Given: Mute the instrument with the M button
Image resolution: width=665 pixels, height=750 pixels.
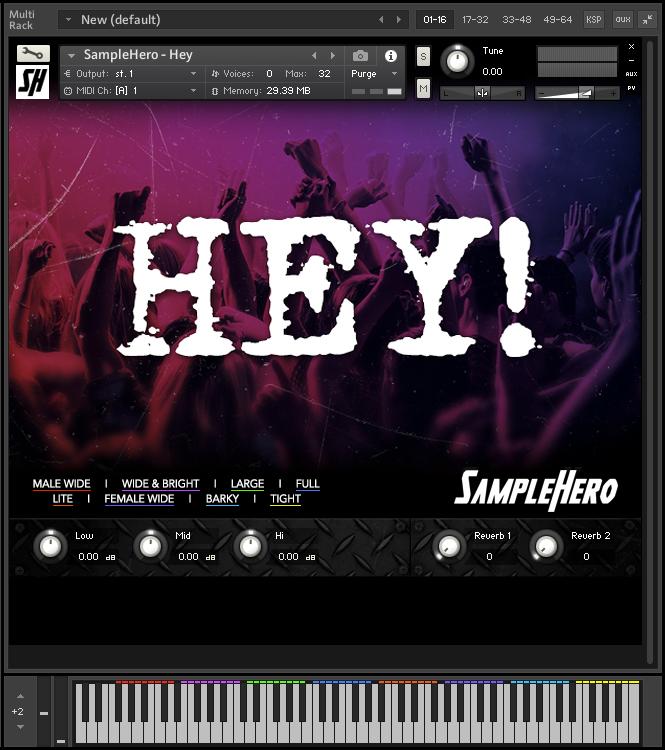Looking at the screenshot, I should [423, 88].
